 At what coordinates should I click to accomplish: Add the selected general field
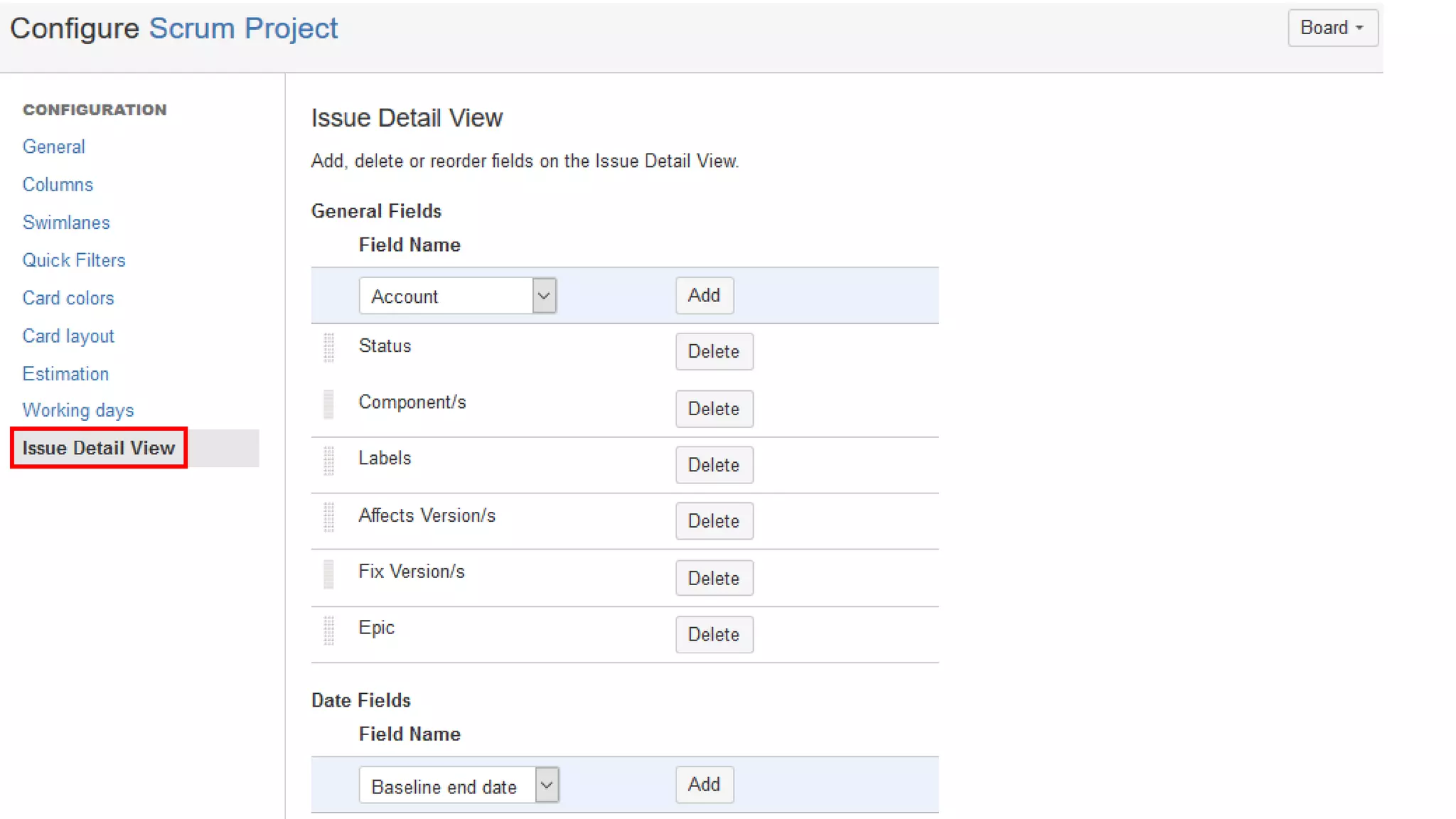click(x=704, y=296)
